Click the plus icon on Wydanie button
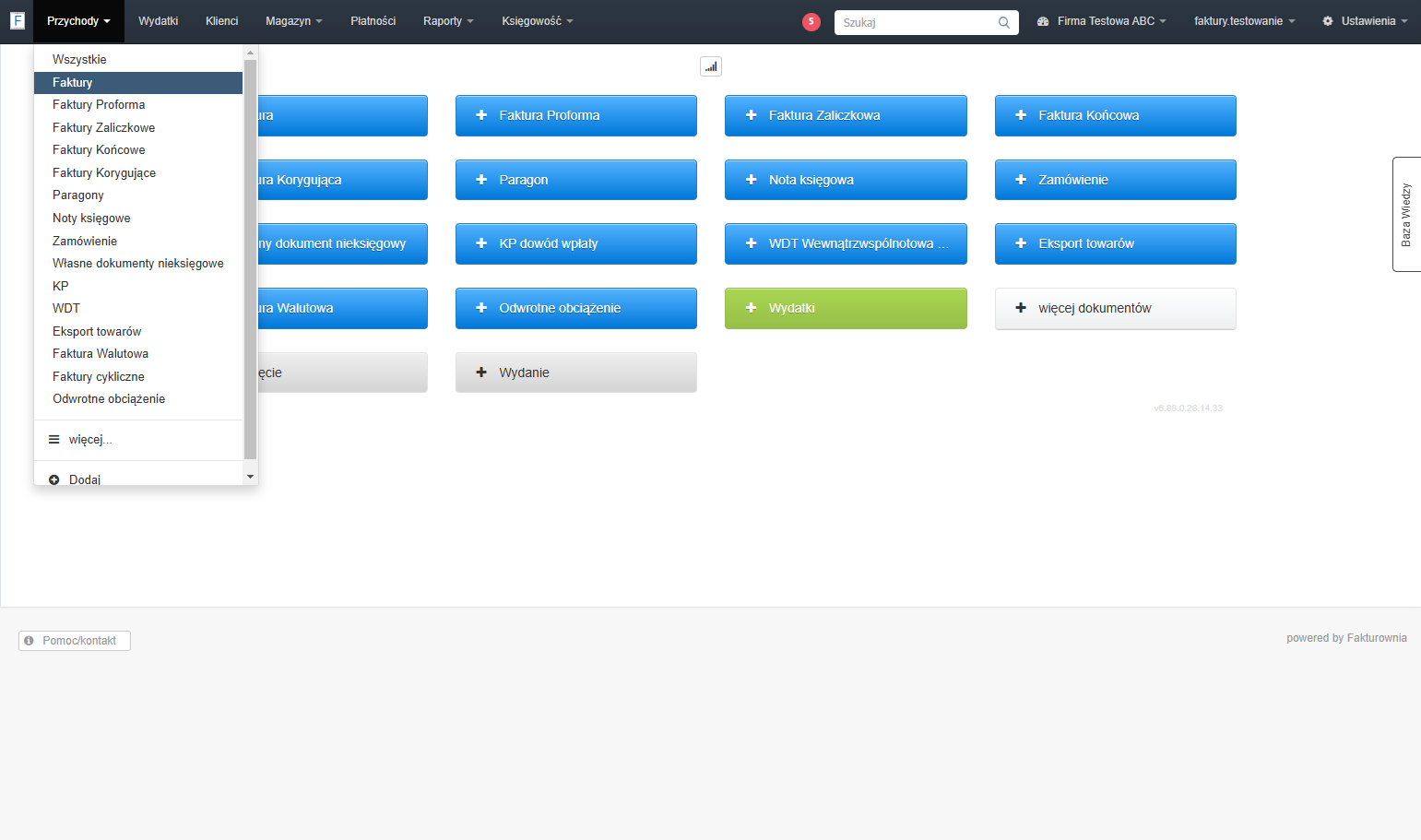 (x=481, y=373)
